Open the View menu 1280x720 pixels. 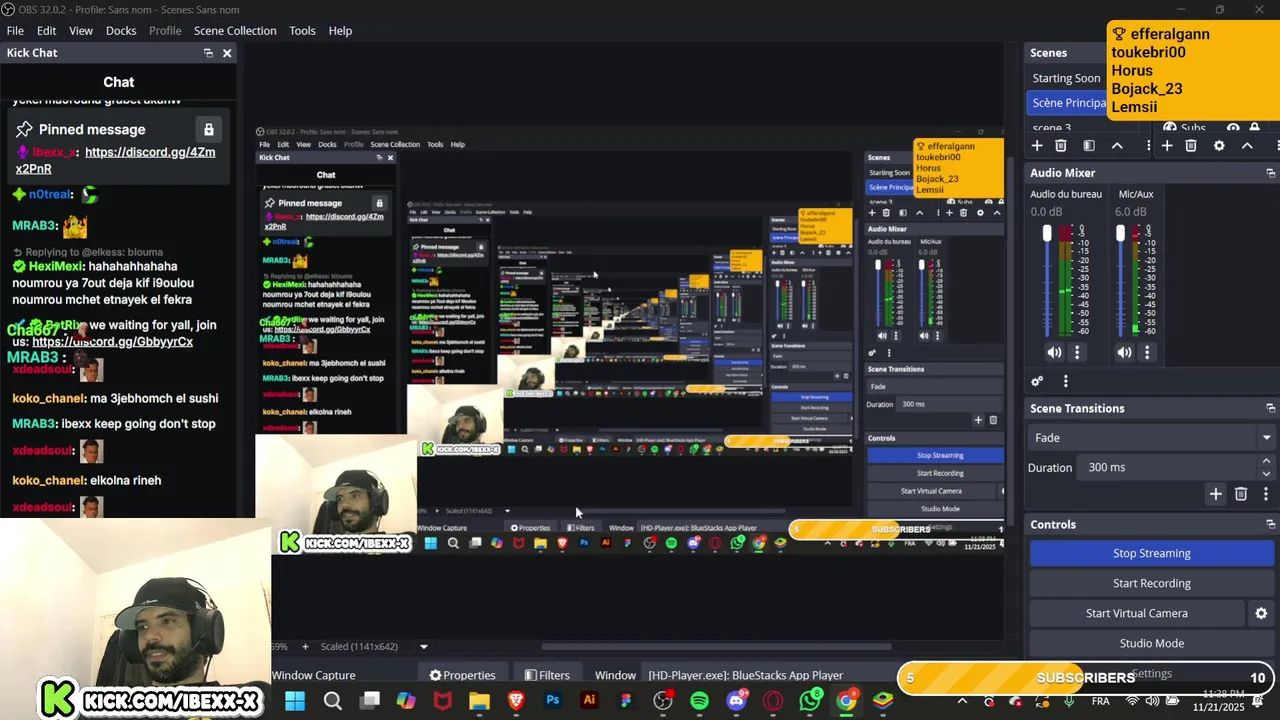pos(81,31)
